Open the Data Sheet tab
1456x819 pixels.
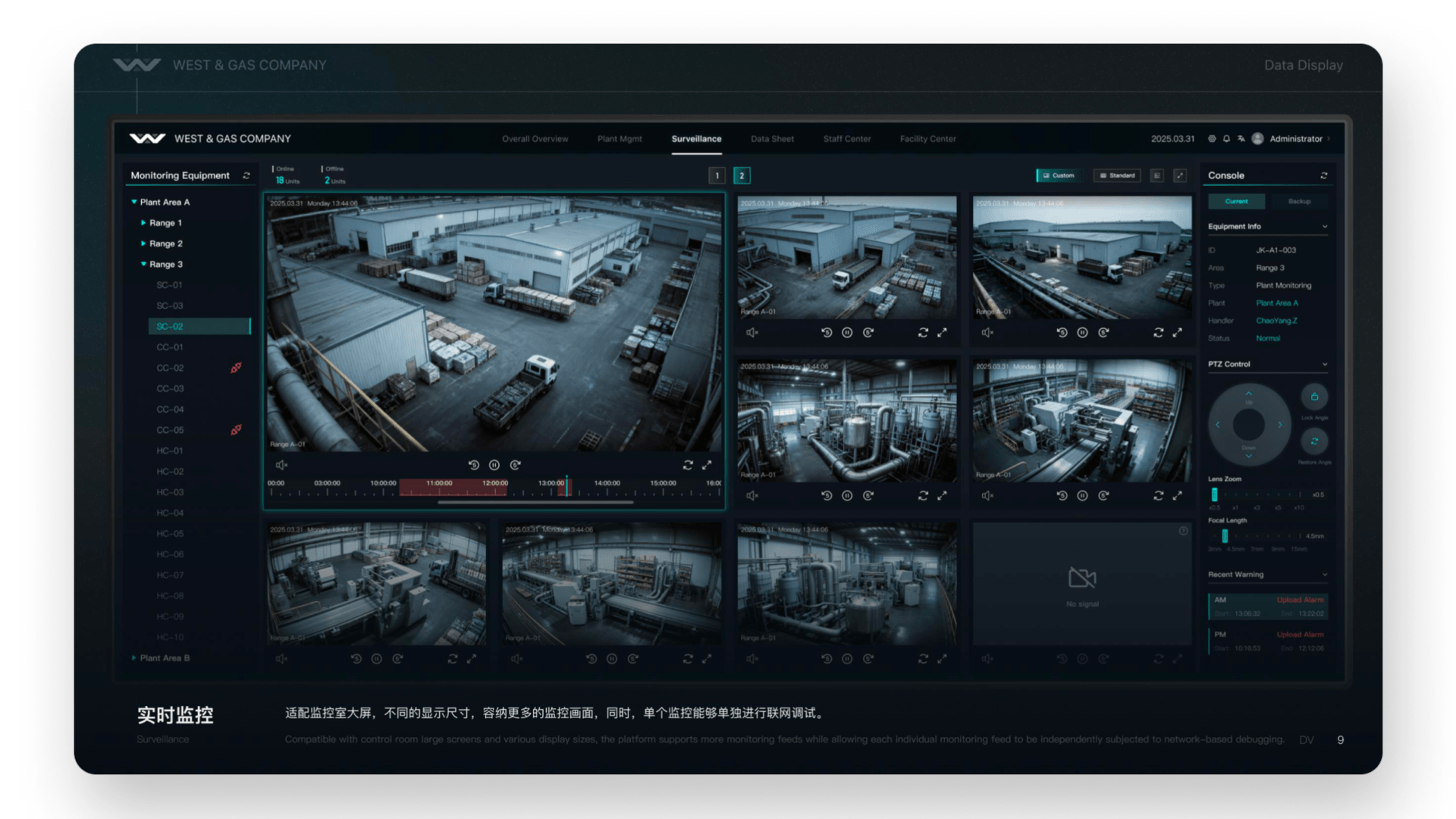coord(772,139)
